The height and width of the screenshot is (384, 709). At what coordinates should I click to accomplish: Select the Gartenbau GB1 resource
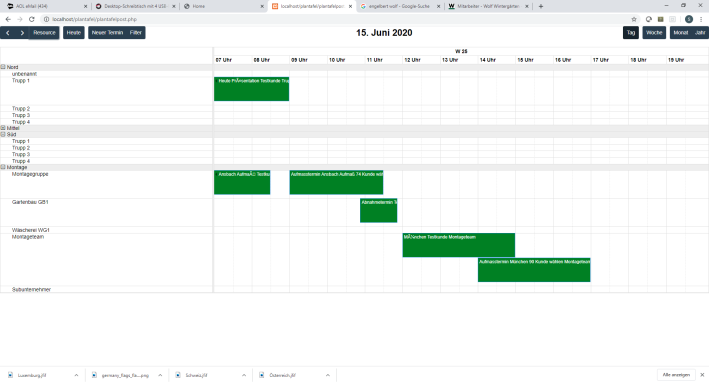point(30,202)
